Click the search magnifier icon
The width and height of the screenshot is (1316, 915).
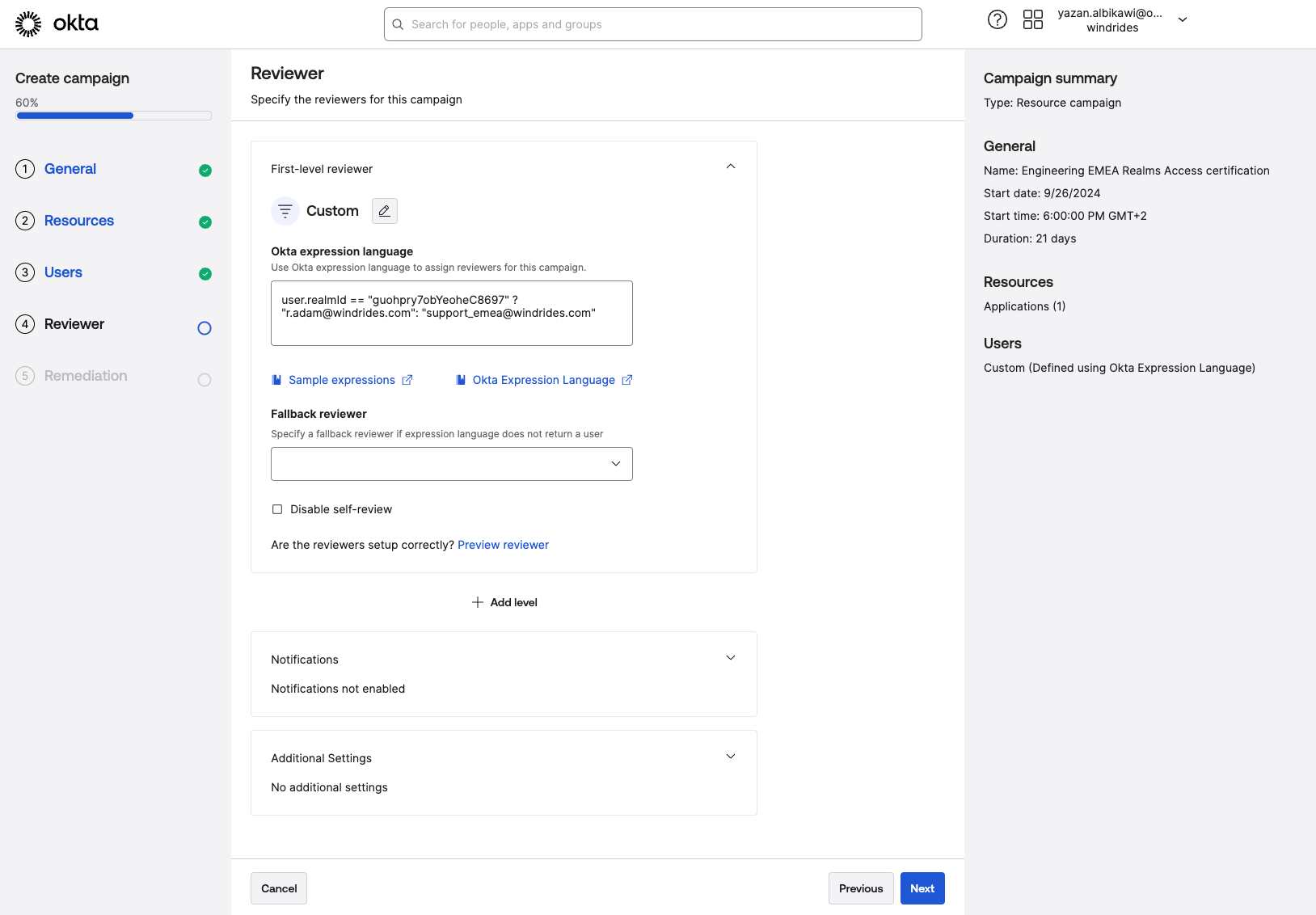pyautogui.click(x=398, y=24)
